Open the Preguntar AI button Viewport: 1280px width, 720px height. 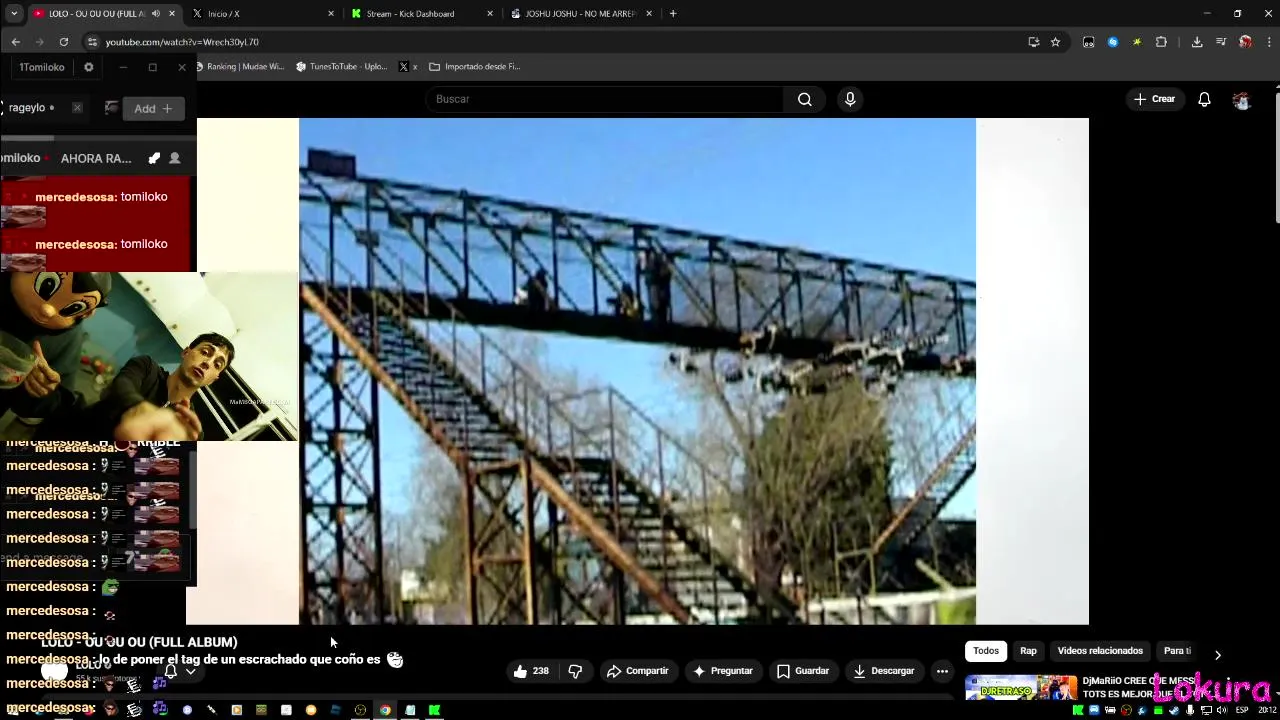(722, 671)
